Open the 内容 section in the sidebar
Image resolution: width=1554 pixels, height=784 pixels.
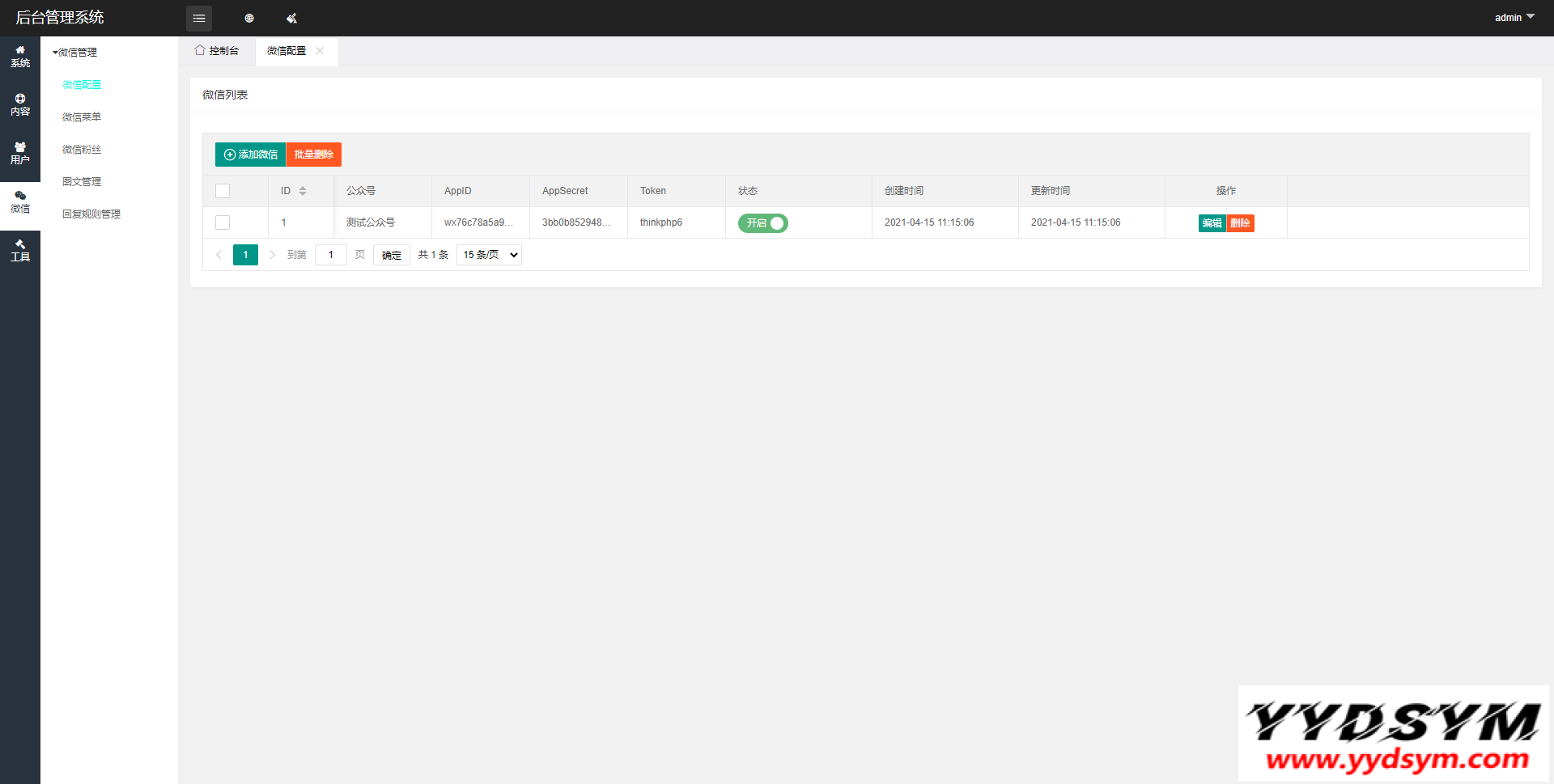pyautogui.click(x=20, y=105)
